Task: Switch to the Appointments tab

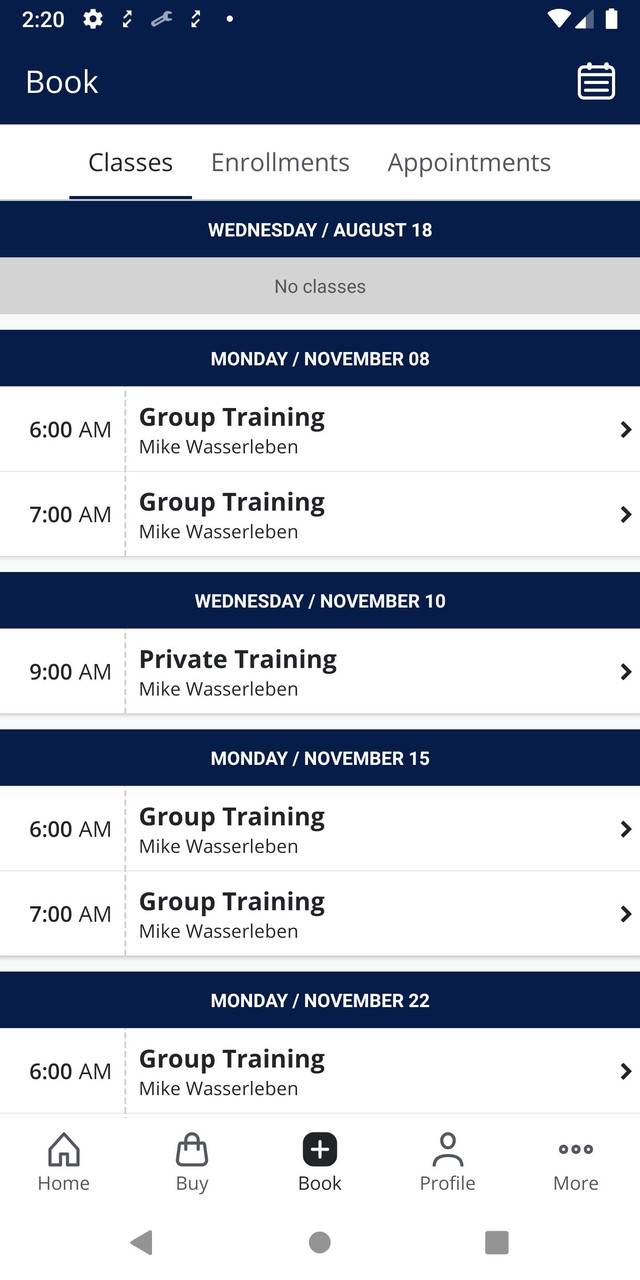Action: tap(469, 163)
